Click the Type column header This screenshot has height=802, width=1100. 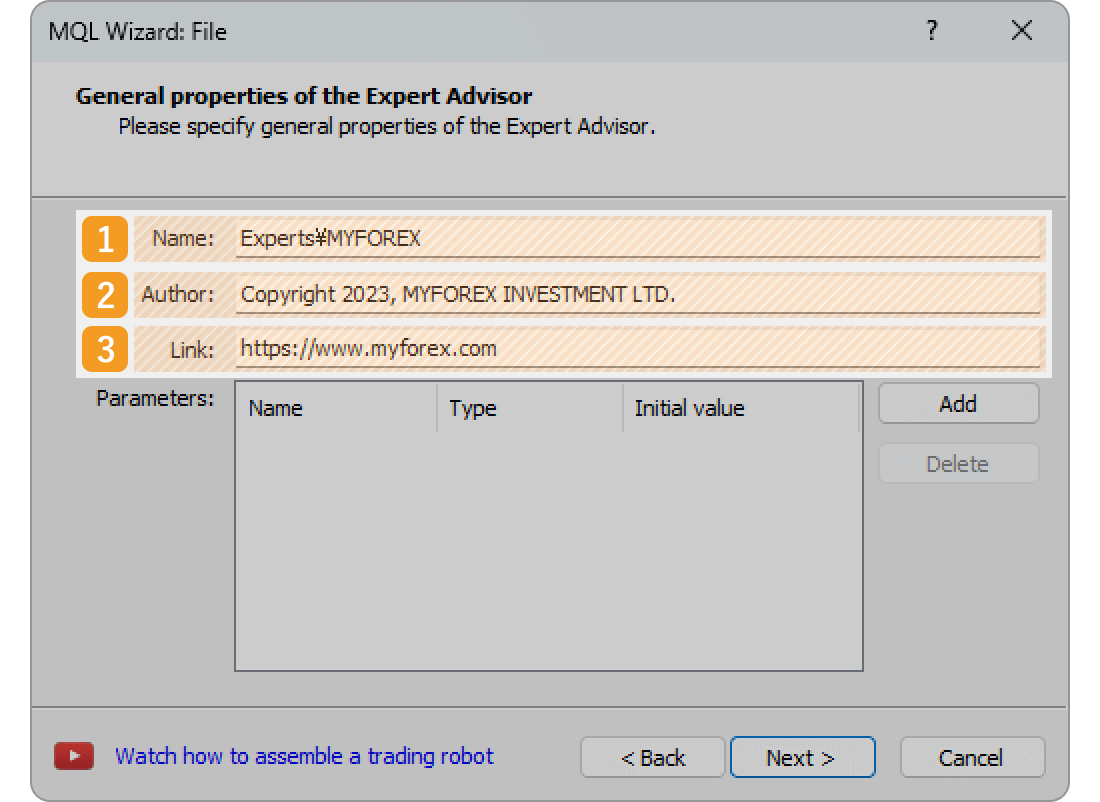tap(471, 408)
